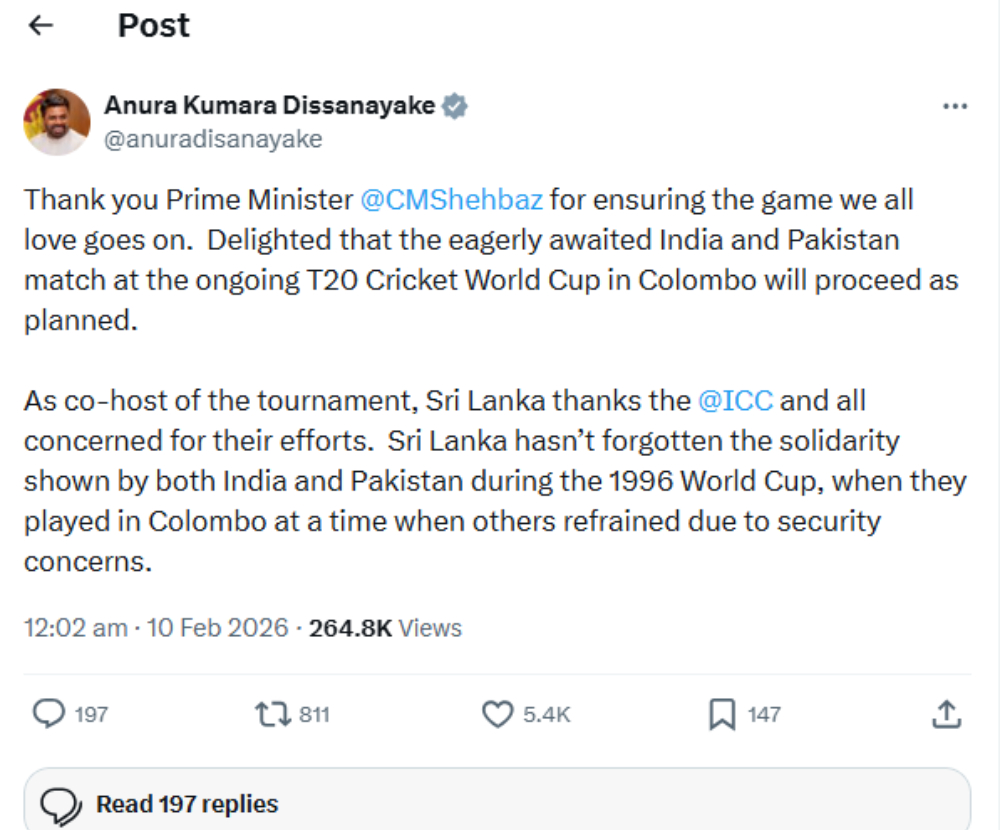1000x830 pixels.
Task: Click the 147 bookmarks count
Action: coord(764,715)
